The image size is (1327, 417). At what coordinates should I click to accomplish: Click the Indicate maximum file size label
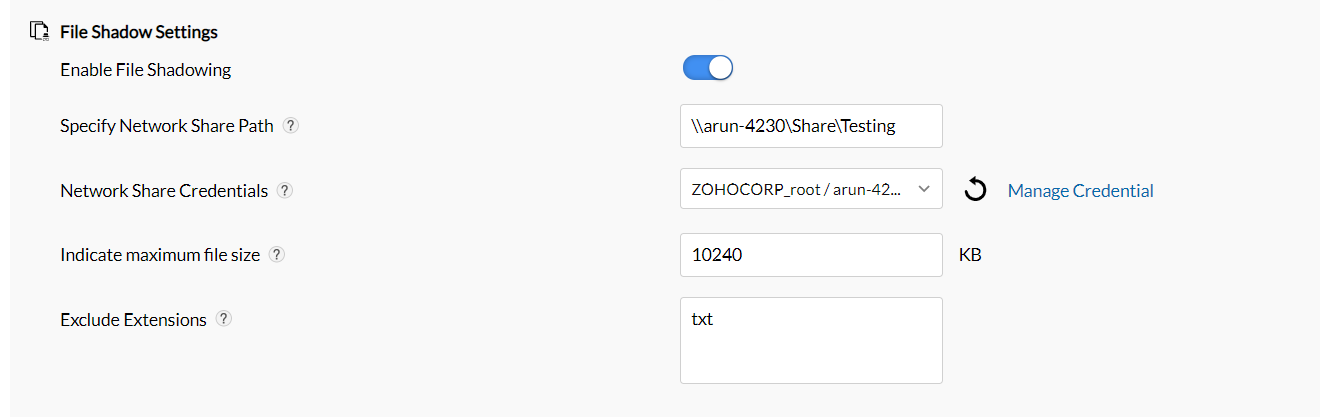point(160,255)
